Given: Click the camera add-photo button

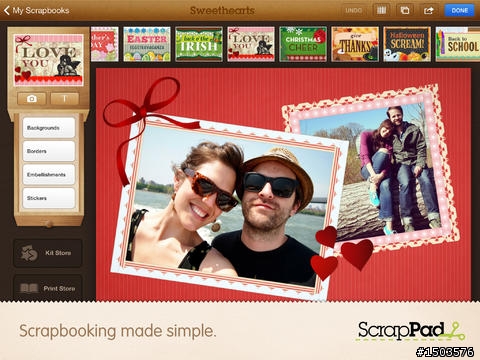Looking at the screenshot, I should point(32,99).
